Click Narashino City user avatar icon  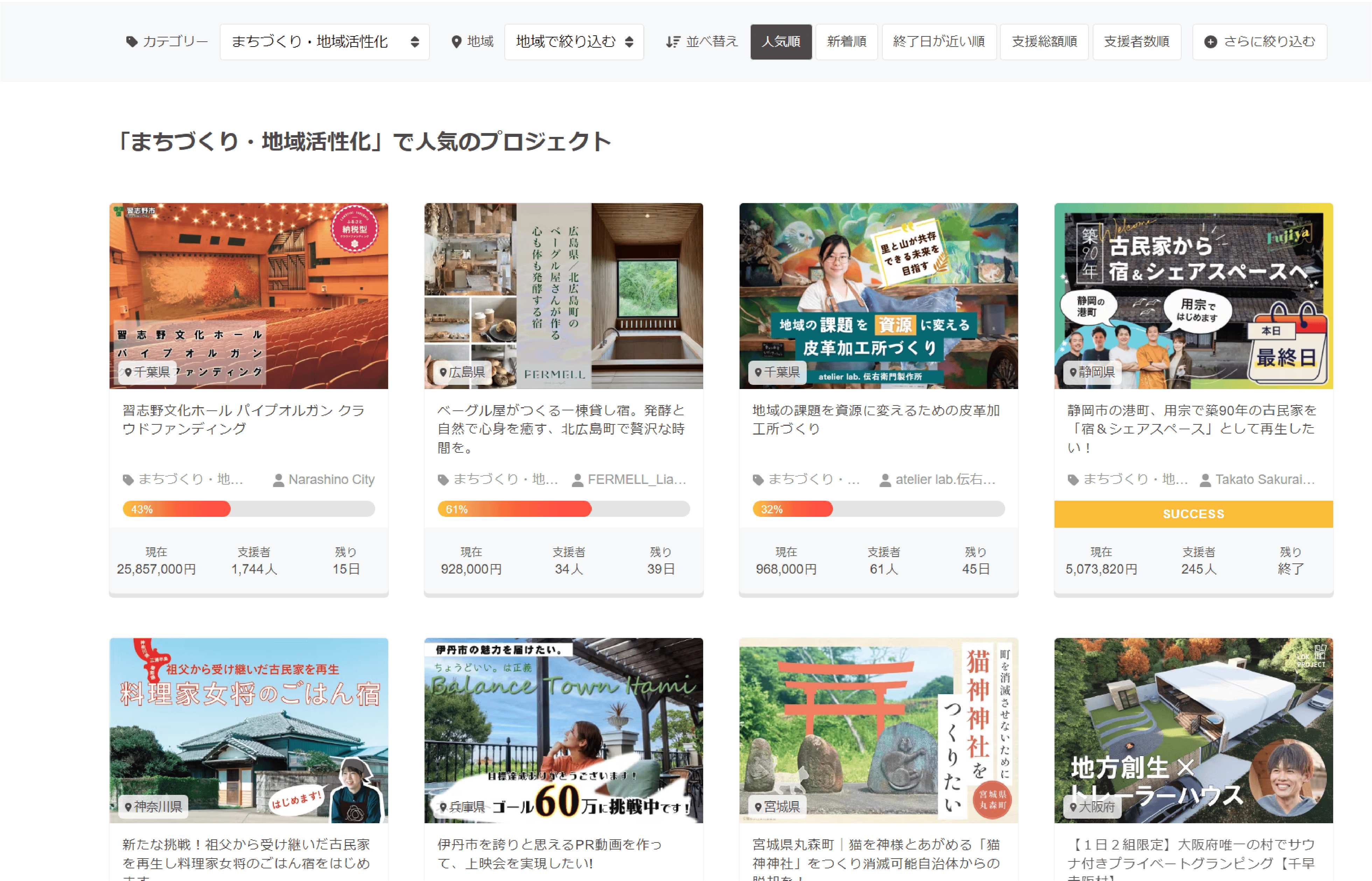click(x=278, y=480)
